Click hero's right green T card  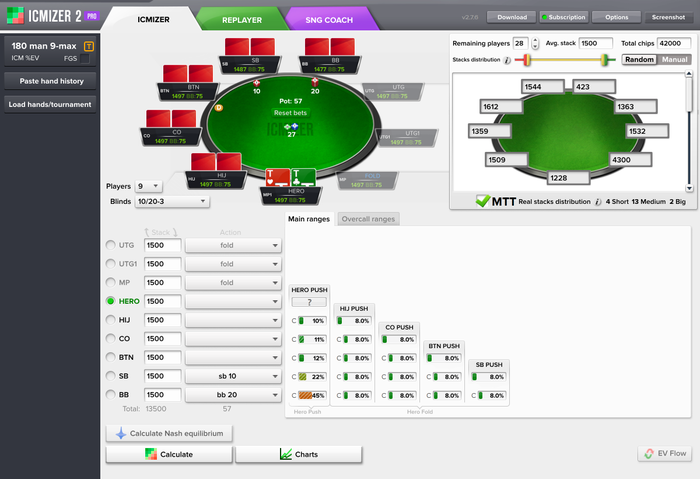(x=303, y=178)
